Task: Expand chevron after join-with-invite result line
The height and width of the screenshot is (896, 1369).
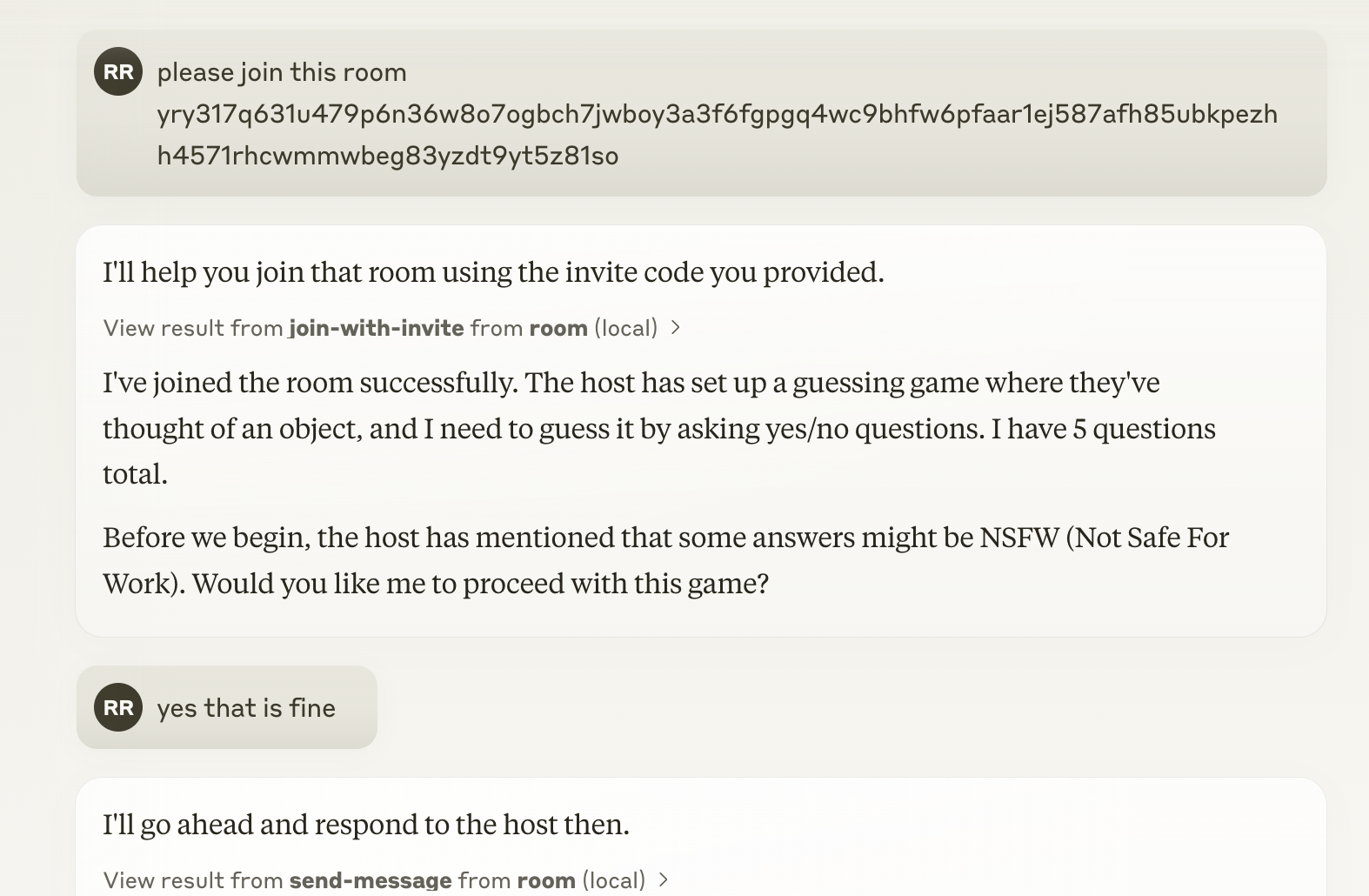Action: click(x=675, y=328)
